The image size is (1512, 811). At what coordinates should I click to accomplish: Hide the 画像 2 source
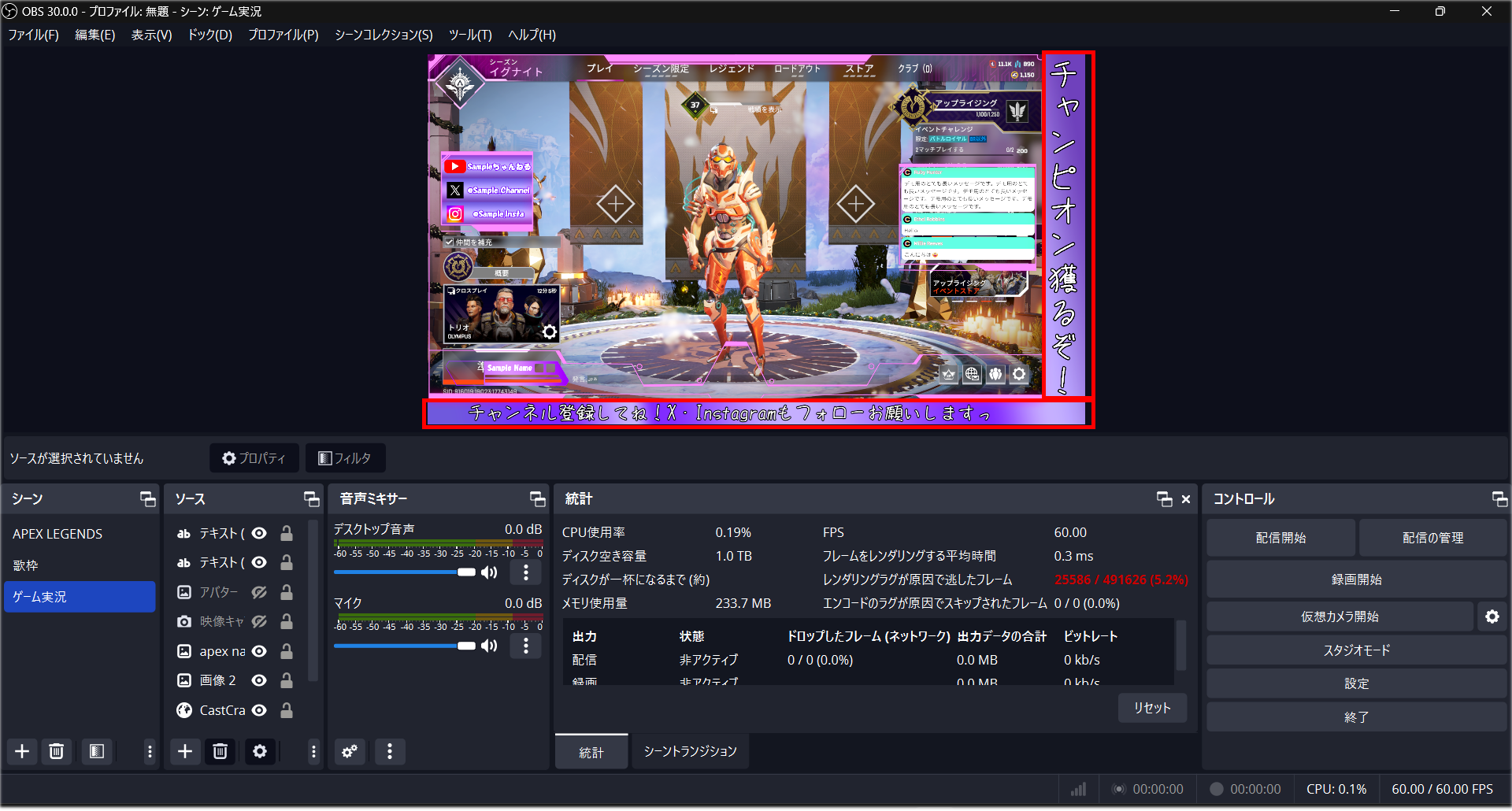[260, 680]
